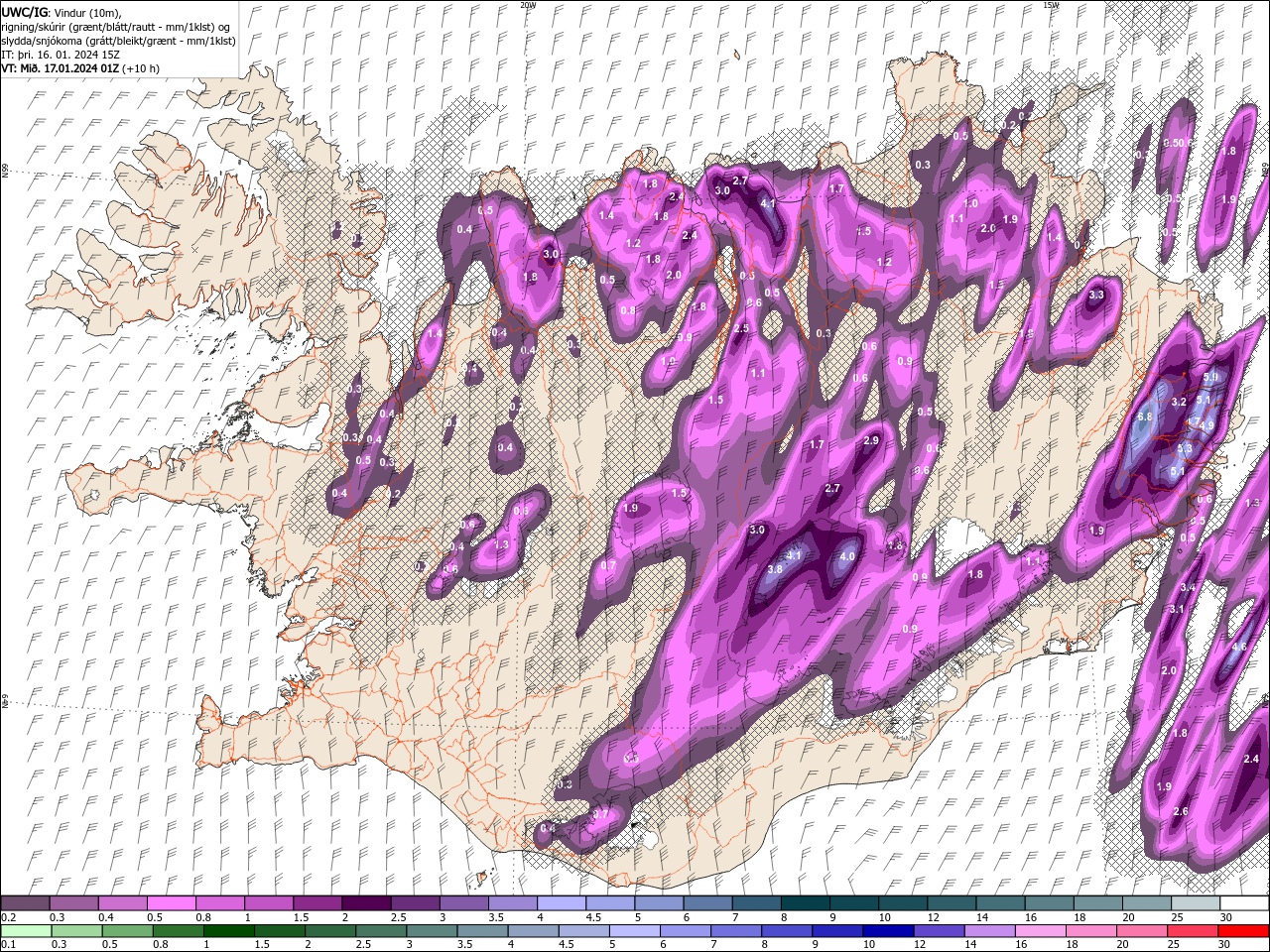Click the 3.4 precipitation value on the map
Image resolution: width=1270 pixels, height=952 pixels.
(1187, 587)
